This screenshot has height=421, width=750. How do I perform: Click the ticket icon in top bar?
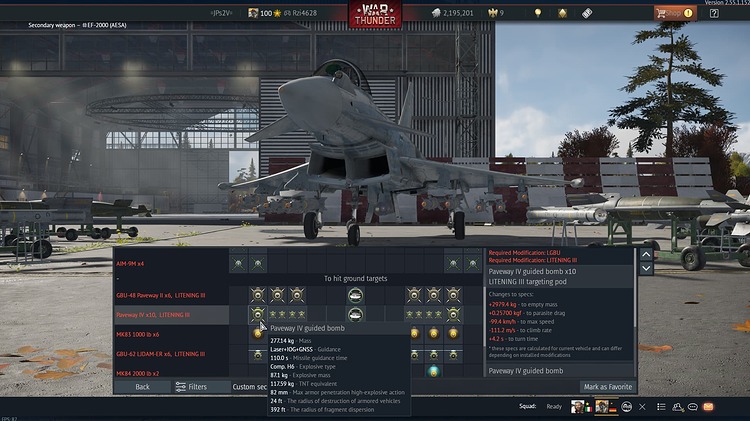point(587,13)
